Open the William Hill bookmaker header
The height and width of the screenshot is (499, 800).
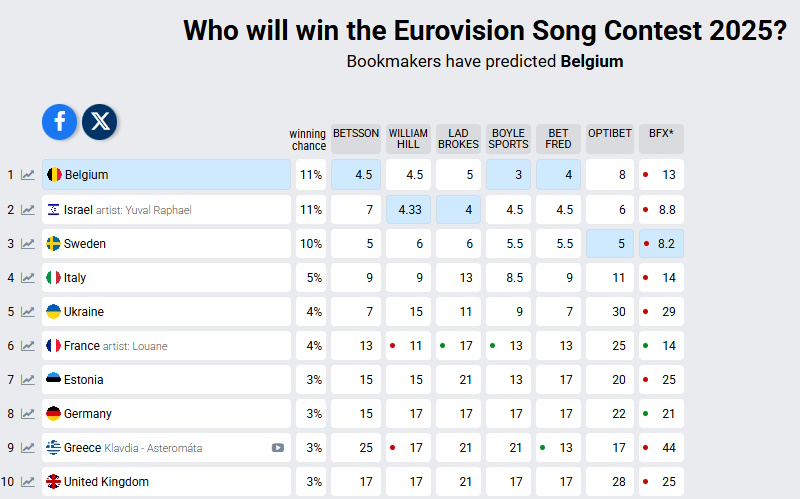(x=408, y=138)
